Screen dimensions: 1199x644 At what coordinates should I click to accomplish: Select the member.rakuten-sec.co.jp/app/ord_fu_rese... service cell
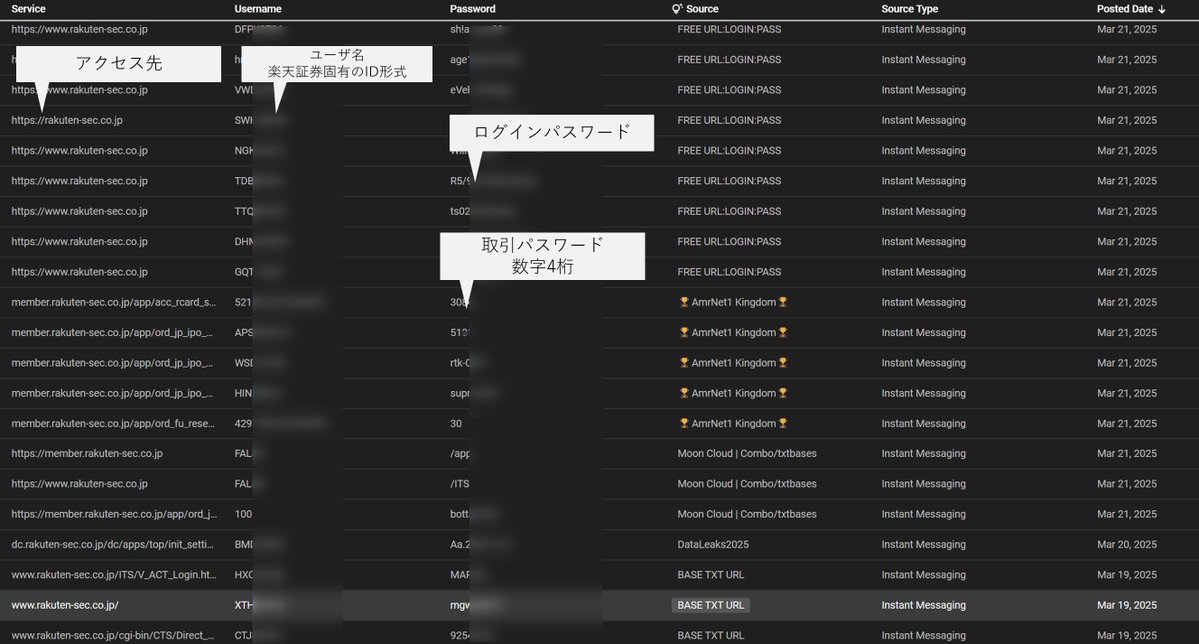(x=113, y=423)
